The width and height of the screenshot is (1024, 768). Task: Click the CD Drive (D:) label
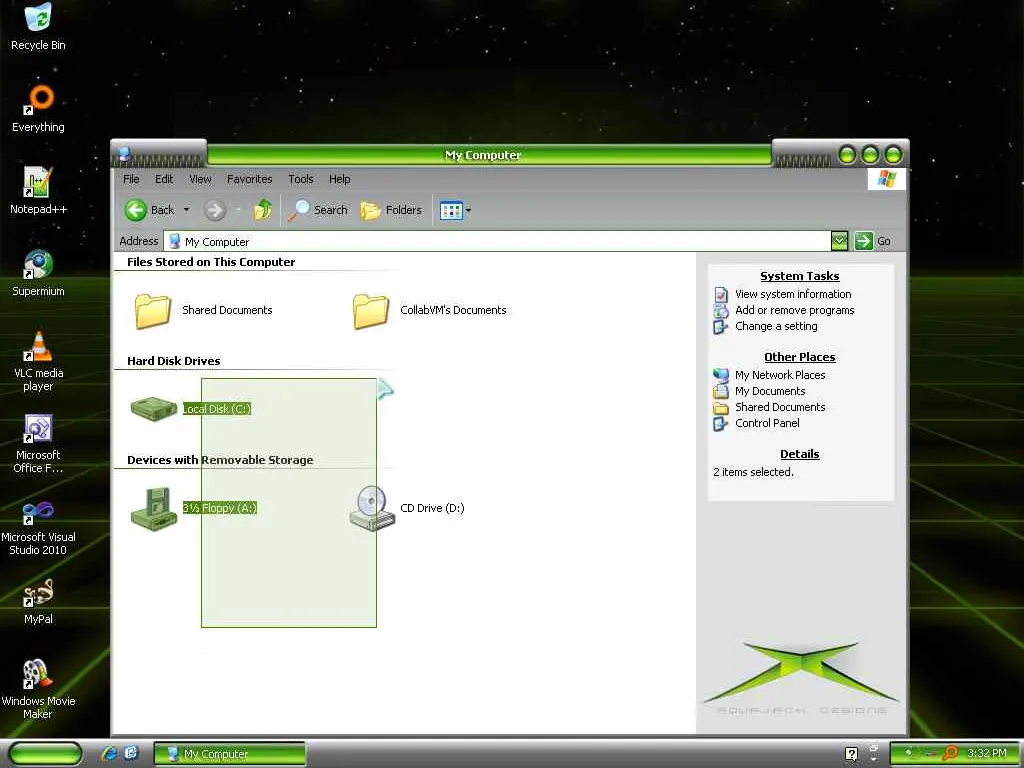point(432,508)
